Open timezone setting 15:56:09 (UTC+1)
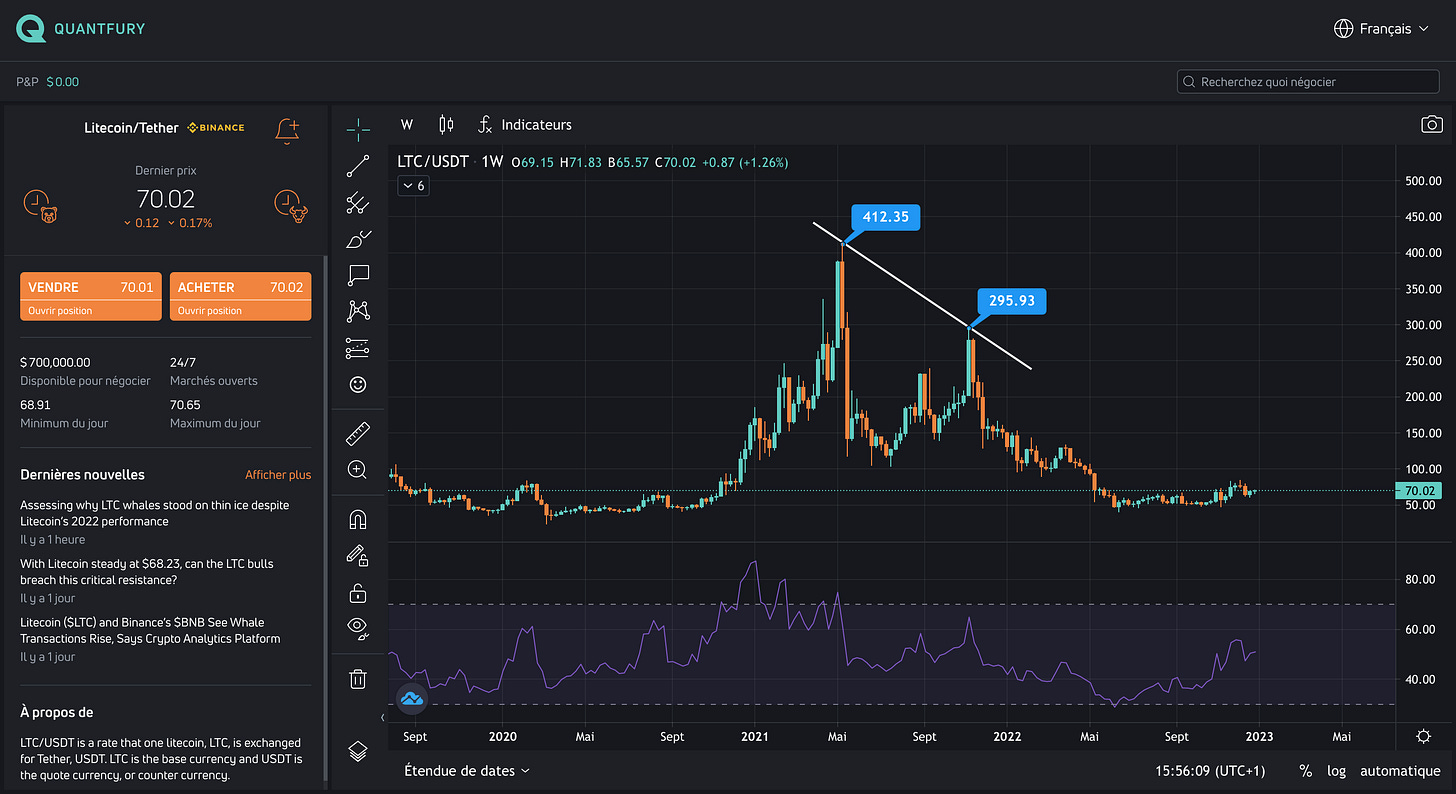 click(x=1210, y=771)
